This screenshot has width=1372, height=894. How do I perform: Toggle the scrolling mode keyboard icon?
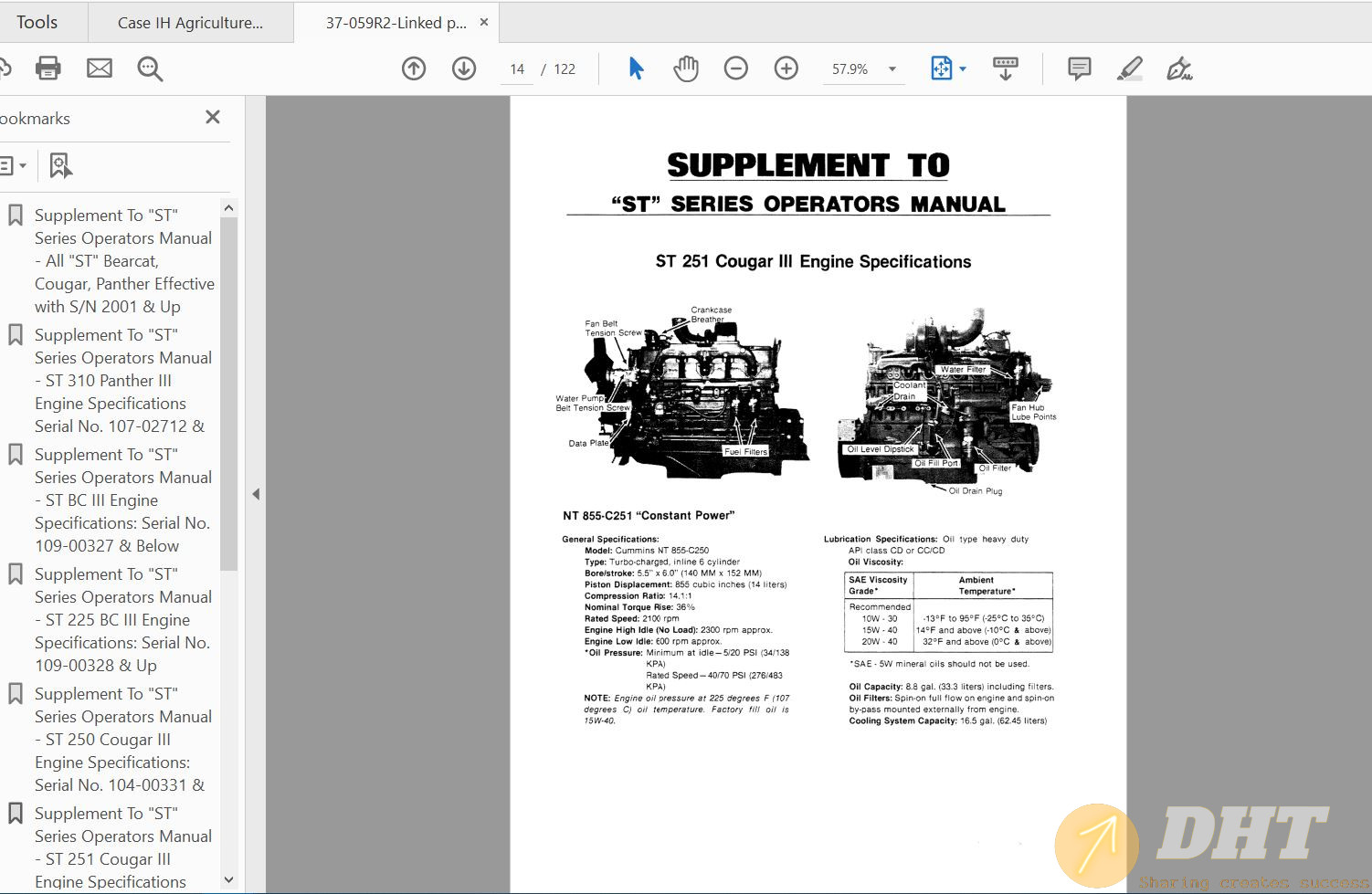pos(1006,68)
